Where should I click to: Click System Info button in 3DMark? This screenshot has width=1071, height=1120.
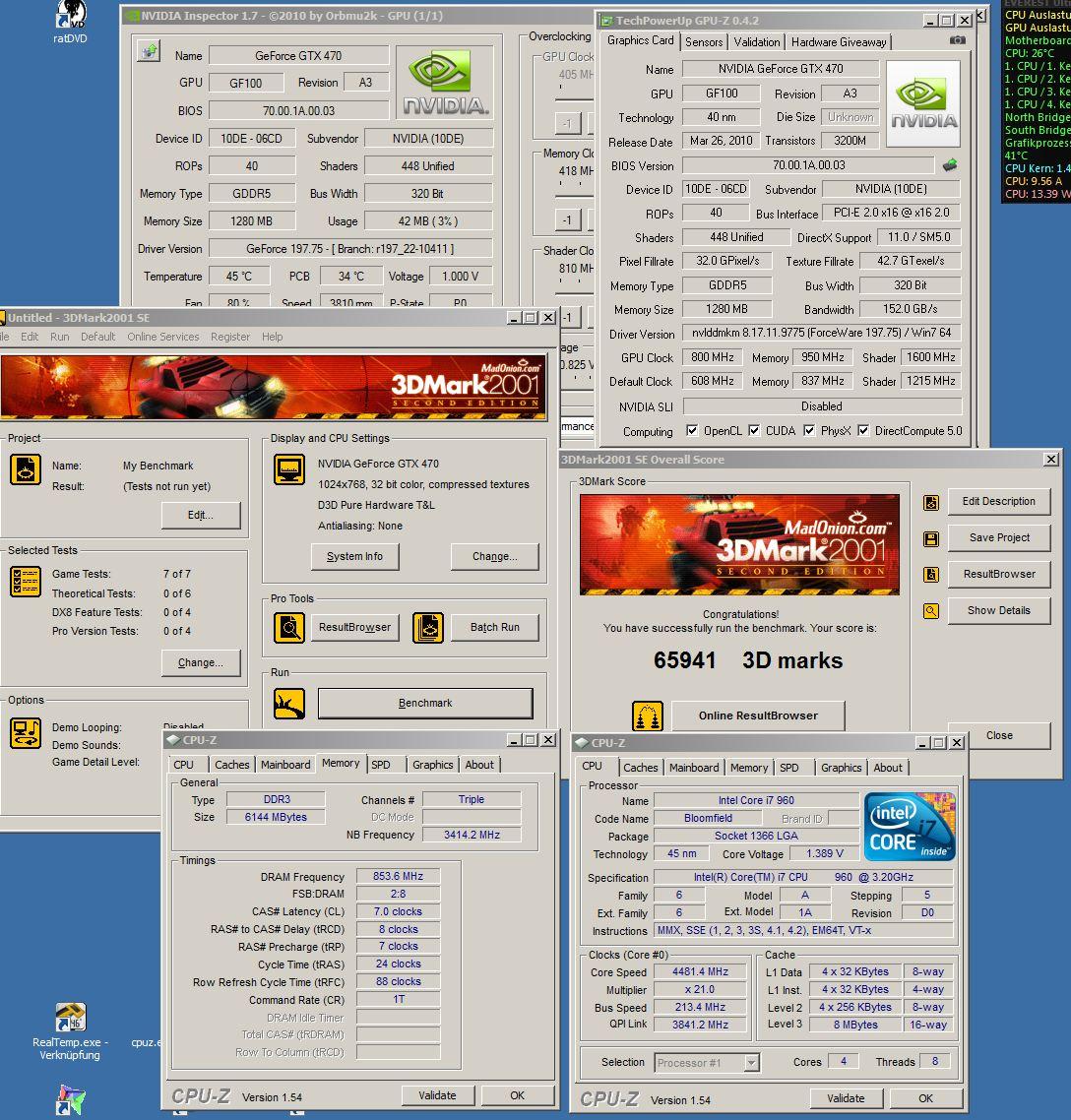click(354, 556)
